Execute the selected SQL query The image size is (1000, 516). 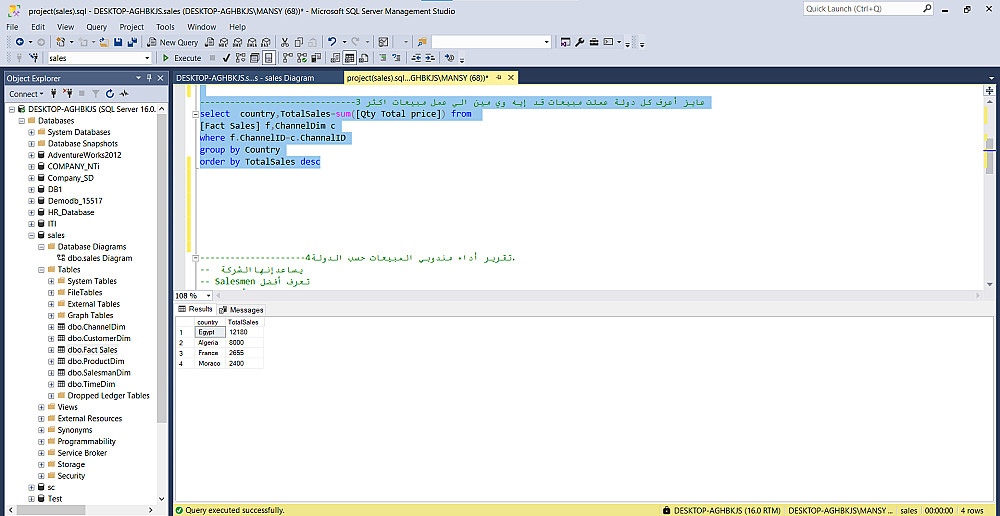(181, 58)
